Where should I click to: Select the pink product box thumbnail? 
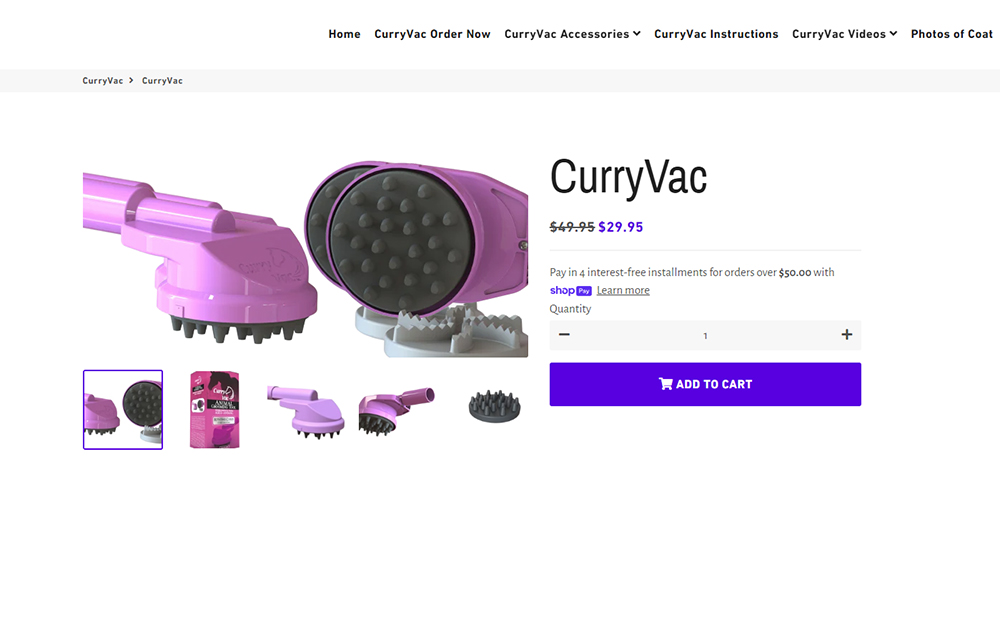click(214, 410)
